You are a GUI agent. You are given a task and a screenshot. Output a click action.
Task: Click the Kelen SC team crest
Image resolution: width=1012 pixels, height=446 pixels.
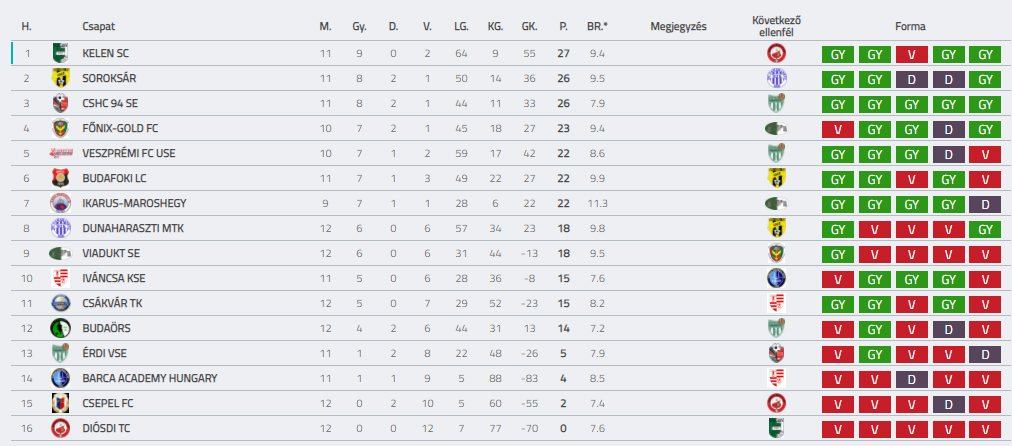click(x=61, y=53)
